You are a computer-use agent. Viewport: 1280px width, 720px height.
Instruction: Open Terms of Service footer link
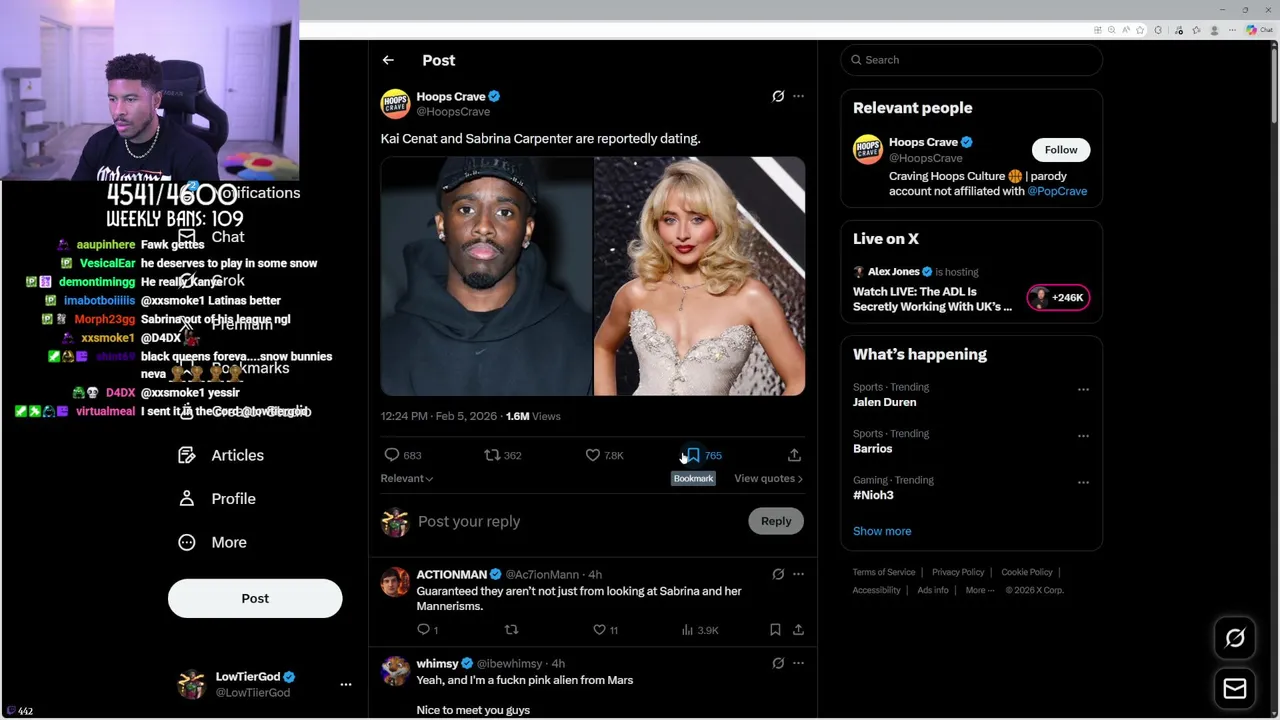click(884, 572)
